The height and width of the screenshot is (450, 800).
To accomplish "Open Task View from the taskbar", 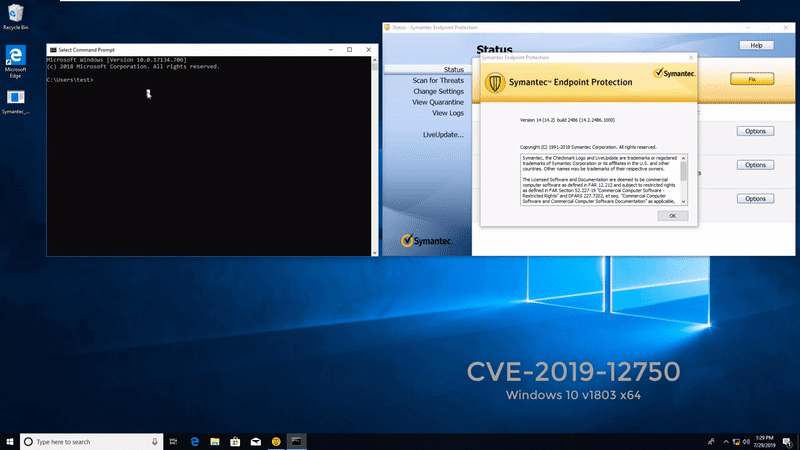I will 174,441.
